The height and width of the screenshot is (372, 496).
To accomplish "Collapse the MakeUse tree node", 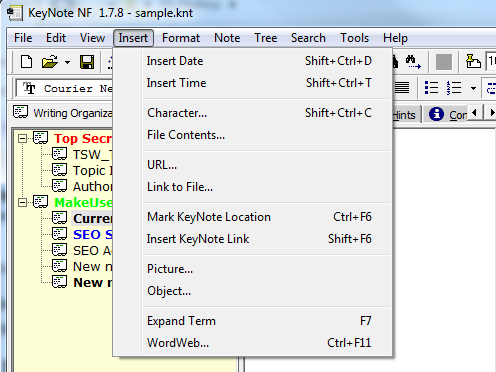I will (22, 202).
